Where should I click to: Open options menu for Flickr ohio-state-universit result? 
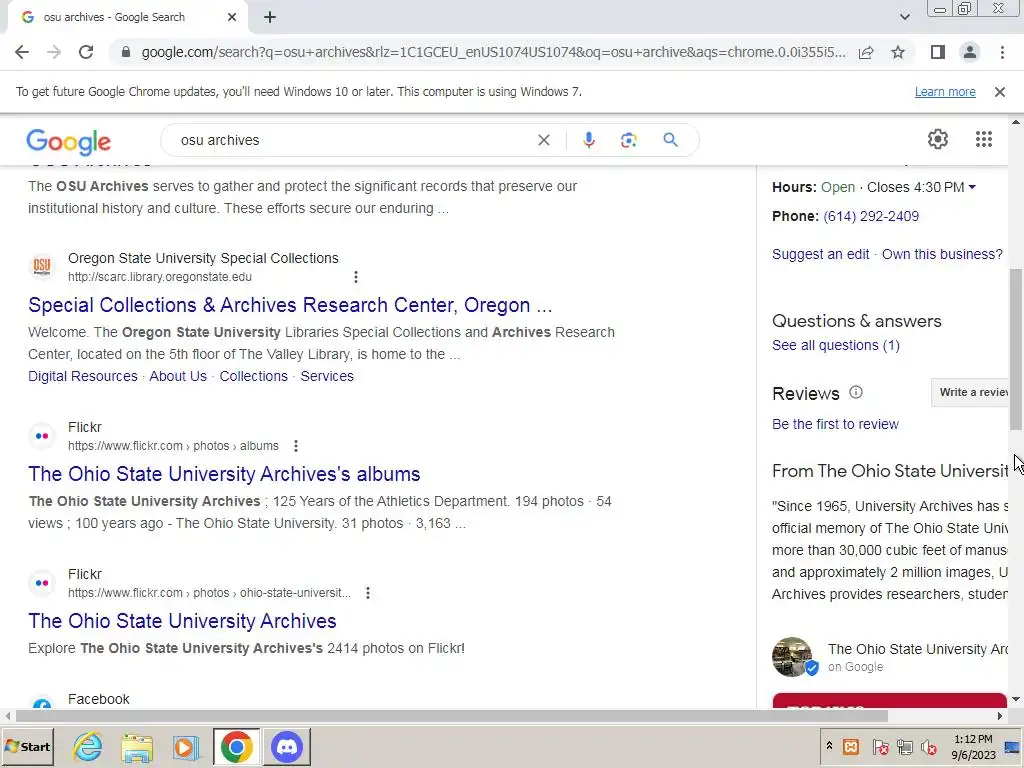pos(368,593)
